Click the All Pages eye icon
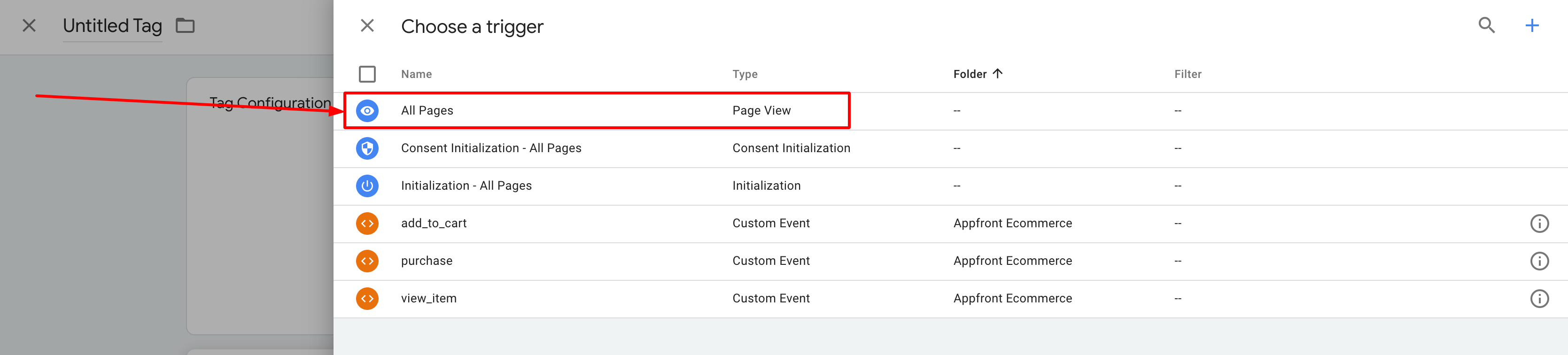The width and height of the screenshot is (1568, 355). (367, 111)
